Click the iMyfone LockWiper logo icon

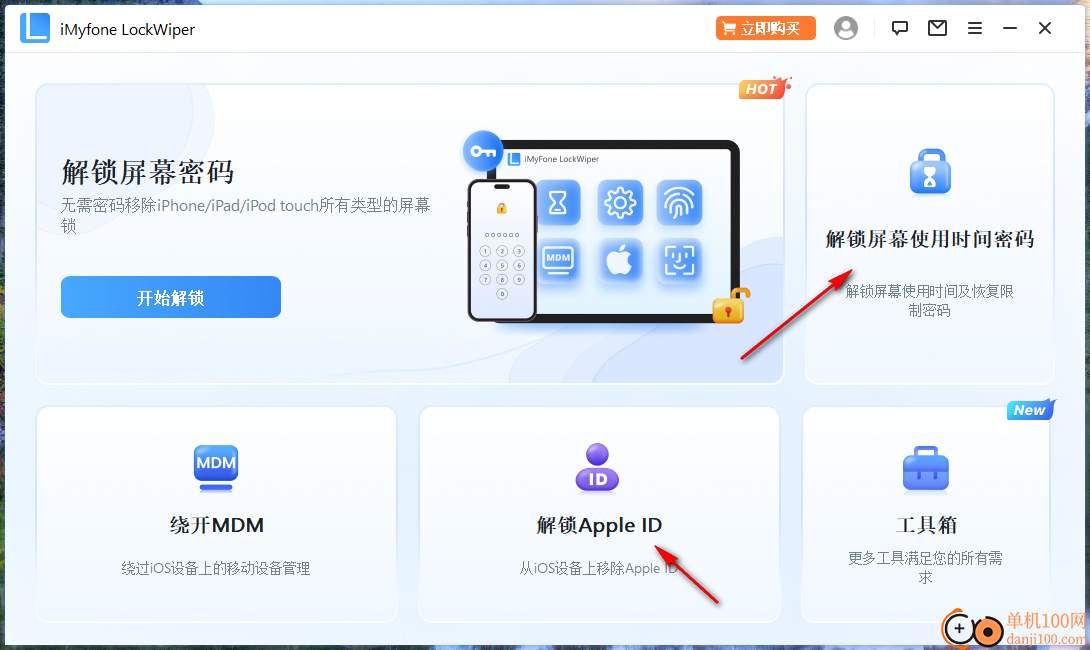coord(35,28)
